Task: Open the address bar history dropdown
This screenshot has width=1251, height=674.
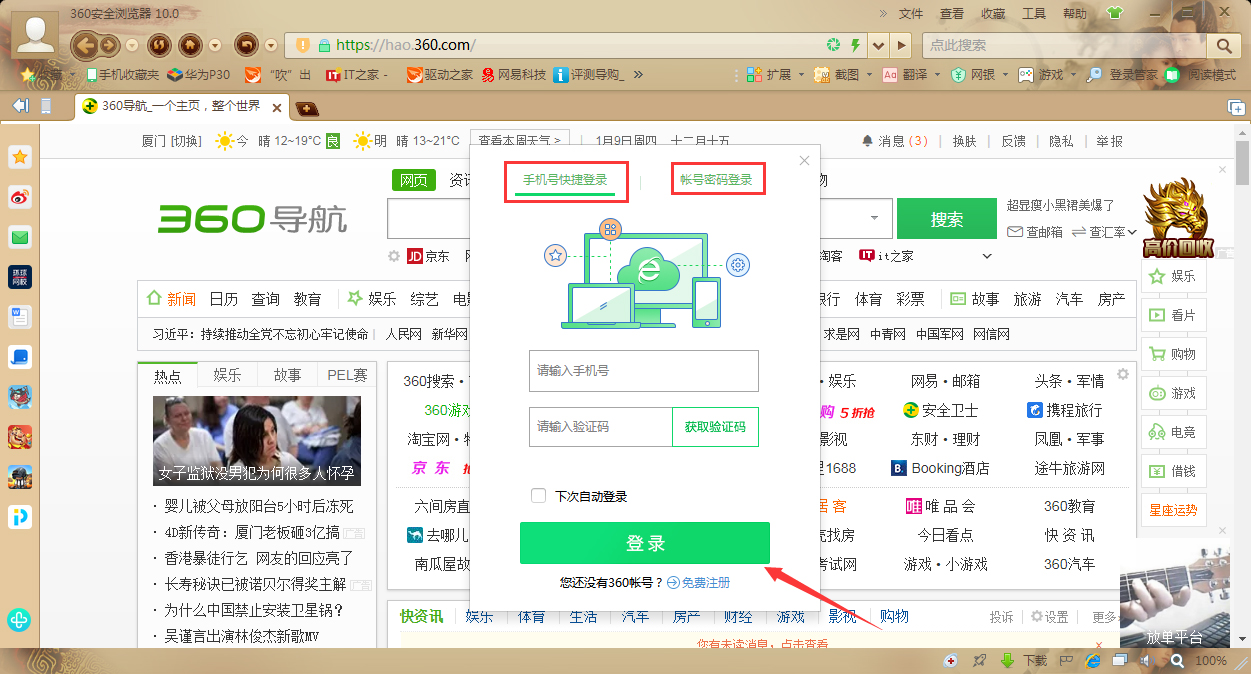Action: pos(878,45)
